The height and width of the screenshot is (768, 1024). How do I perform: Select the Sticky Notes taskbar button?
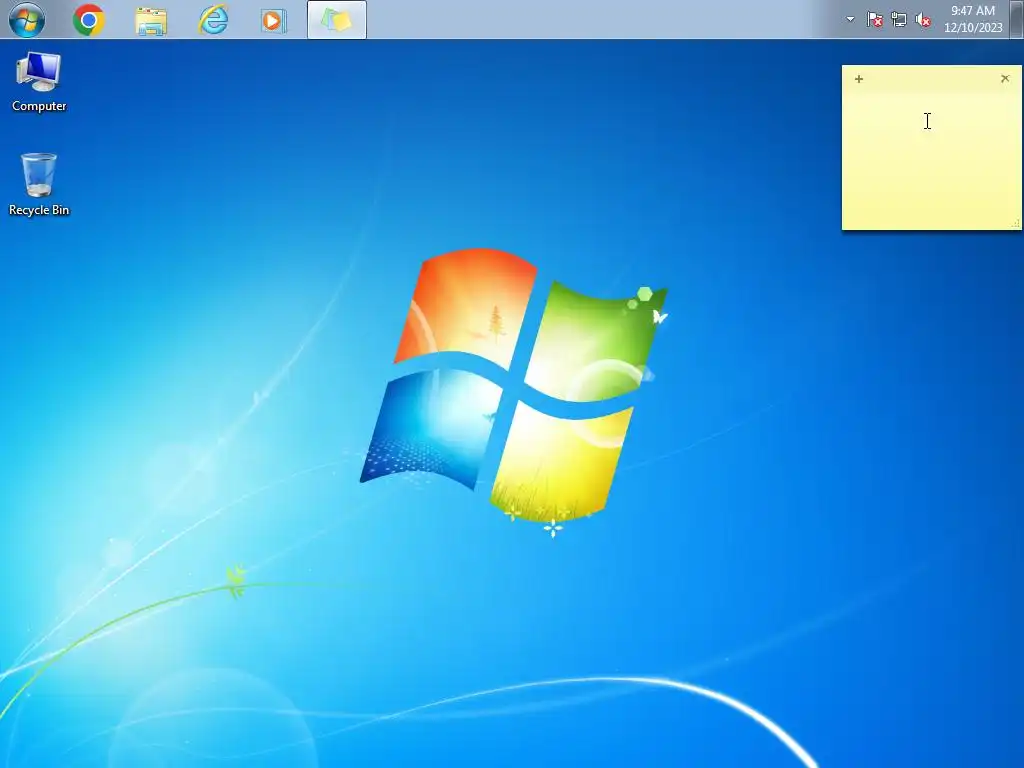[337, 20]
